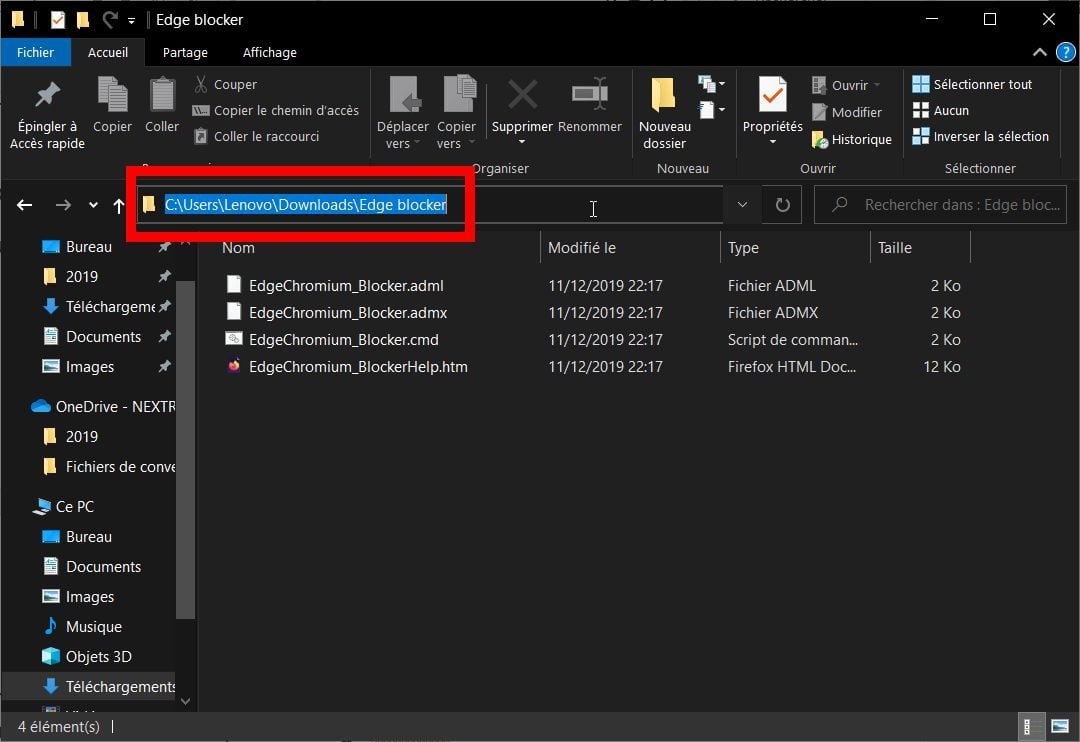
Task: Switch to the Partage tab
Action: point(185,52)
